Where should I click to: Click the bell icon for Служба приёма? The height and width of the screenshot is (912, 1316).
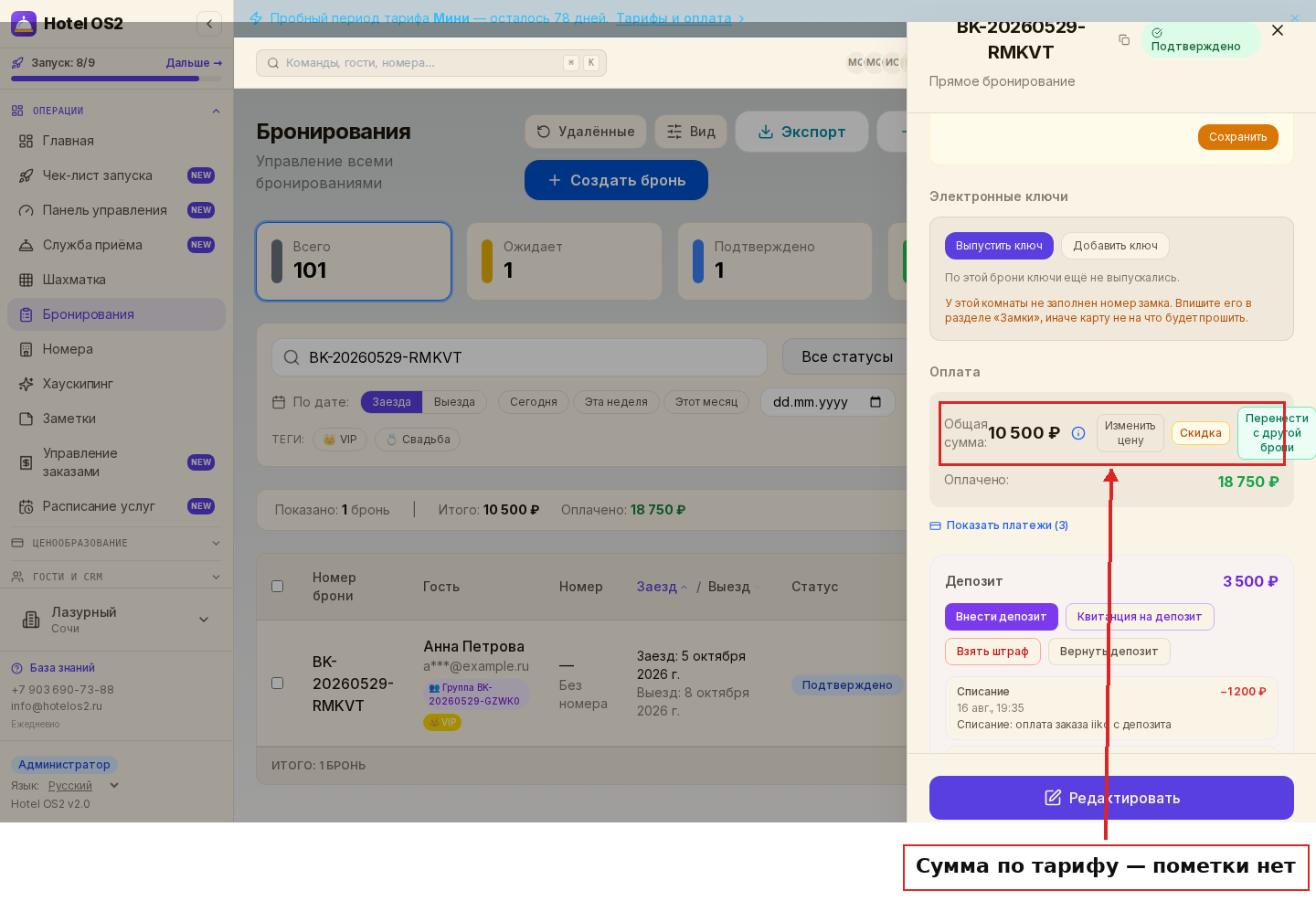[x=27, y=245]
